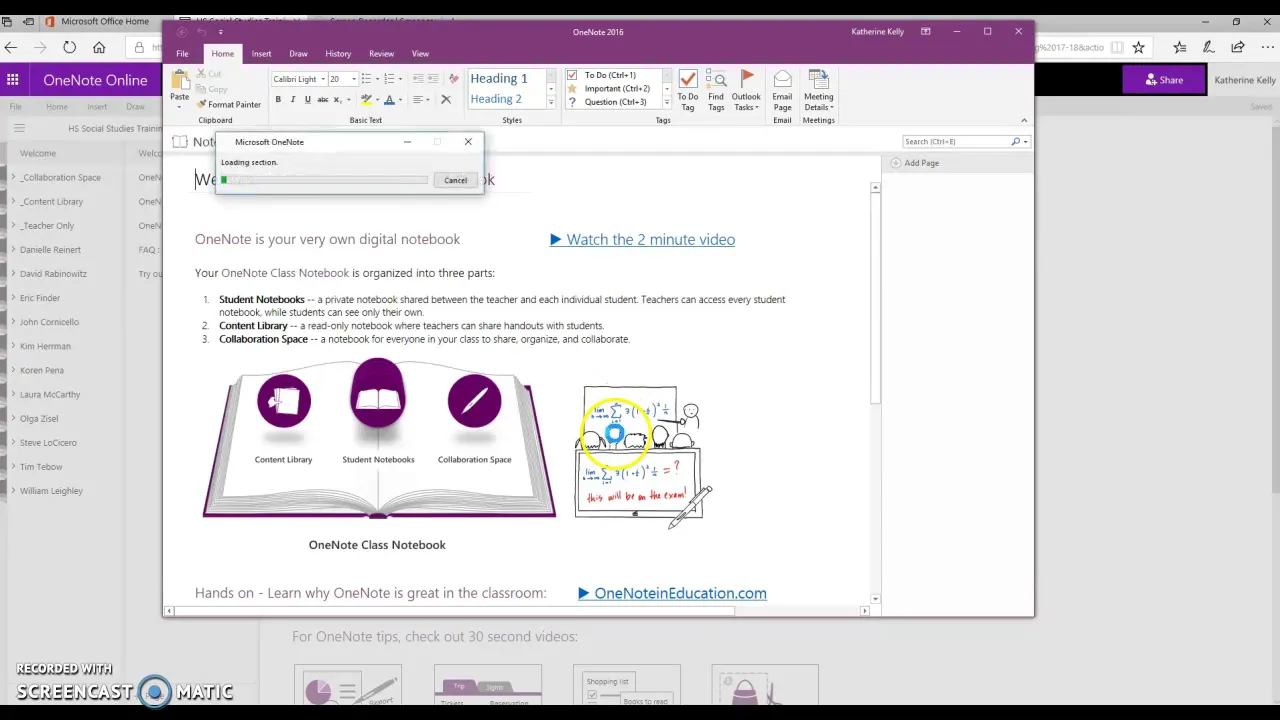Click the numbered list icon

pyautogui.click(x=390, y=79)
